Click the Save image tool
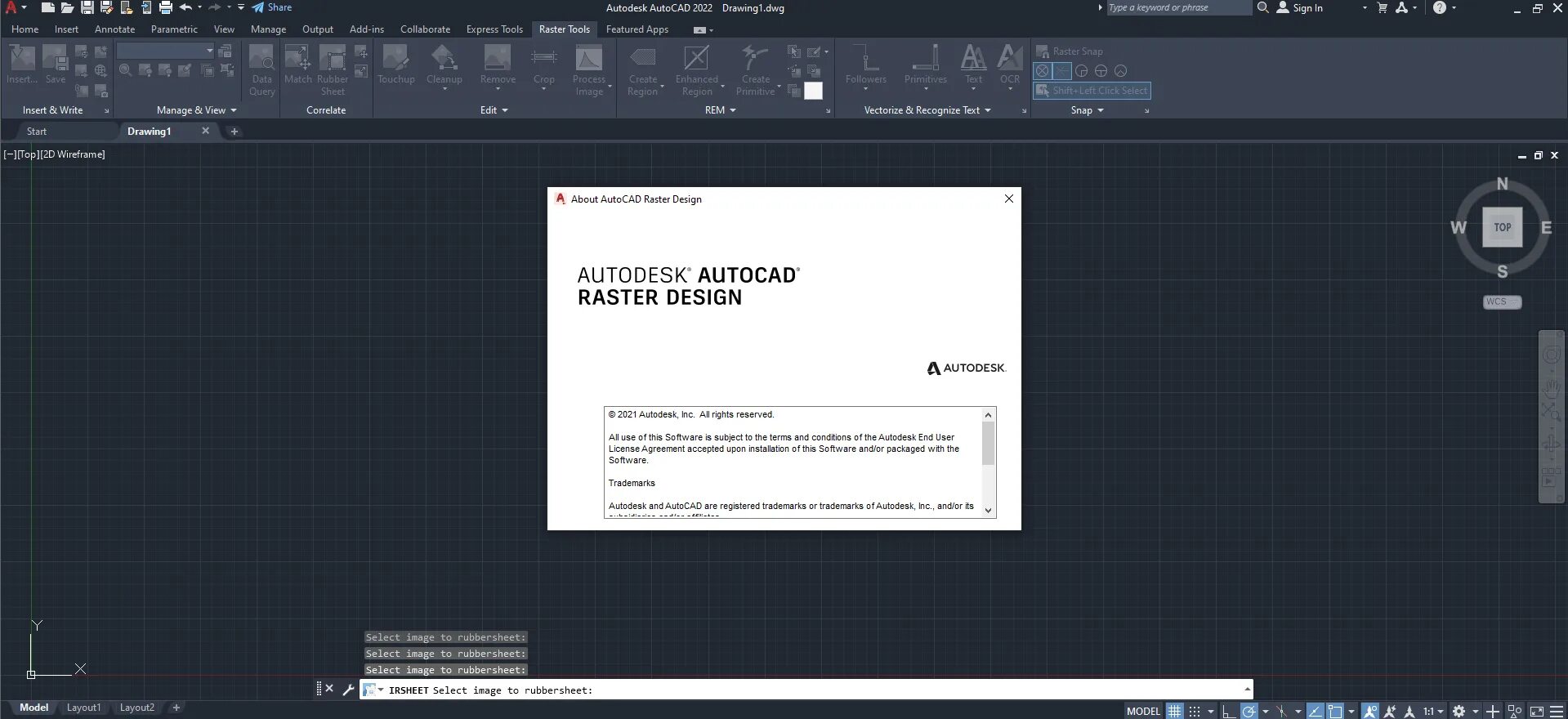Screen dimensions: 1568x719 coord(56,65)
